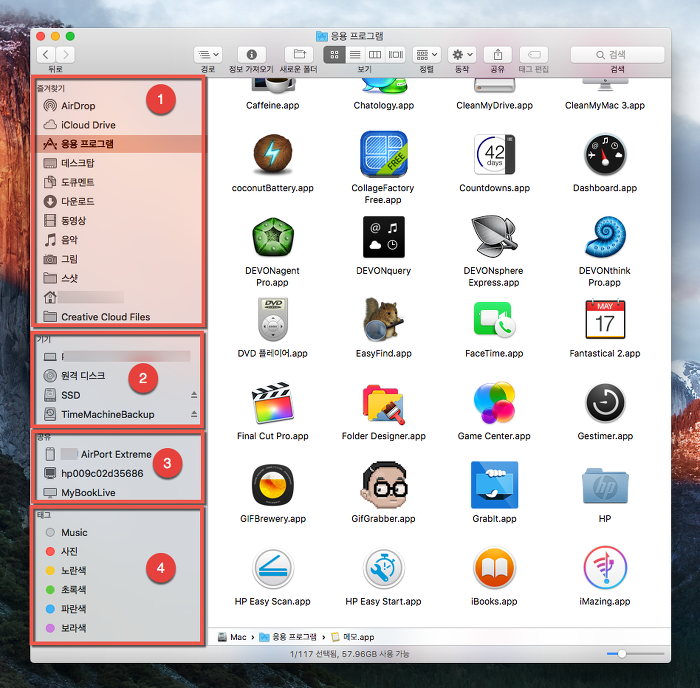The height and width of the screenshot is (688, 700).
Task: Switch to list view
Action: pos(355,54)
